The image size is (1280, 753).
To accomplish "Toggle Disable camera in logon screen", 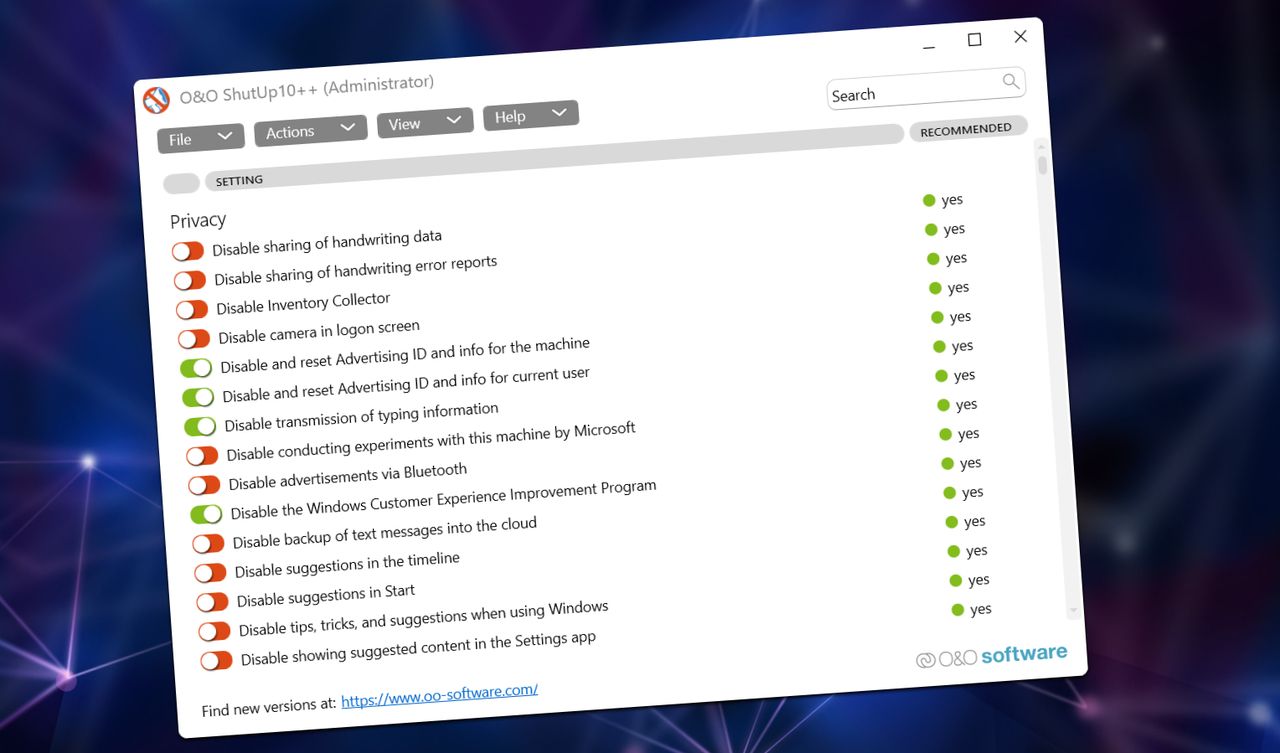I will 193,339.
